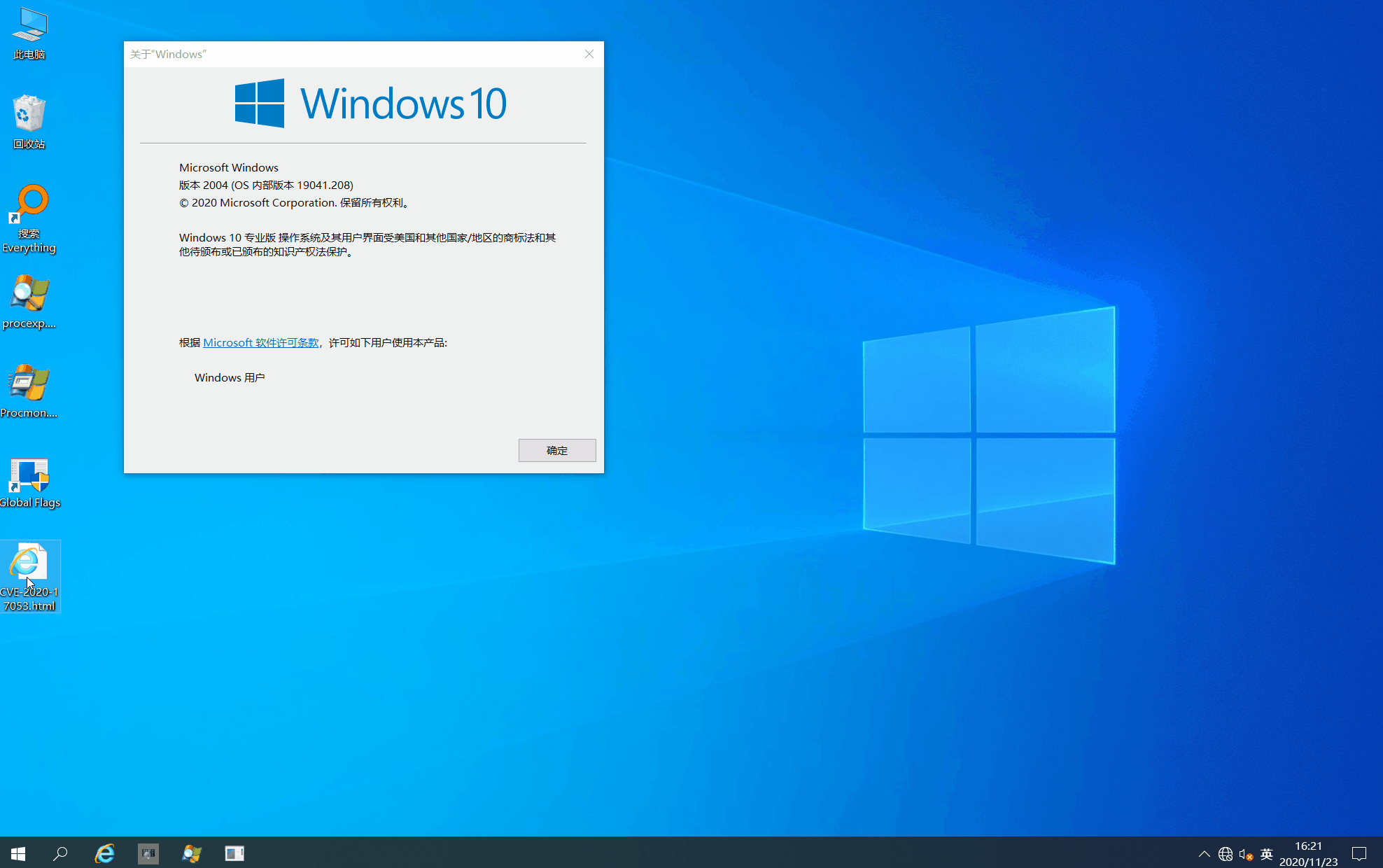
Task: Click the 确定 button in the About dialog
Action: click(x=557, y=450)
